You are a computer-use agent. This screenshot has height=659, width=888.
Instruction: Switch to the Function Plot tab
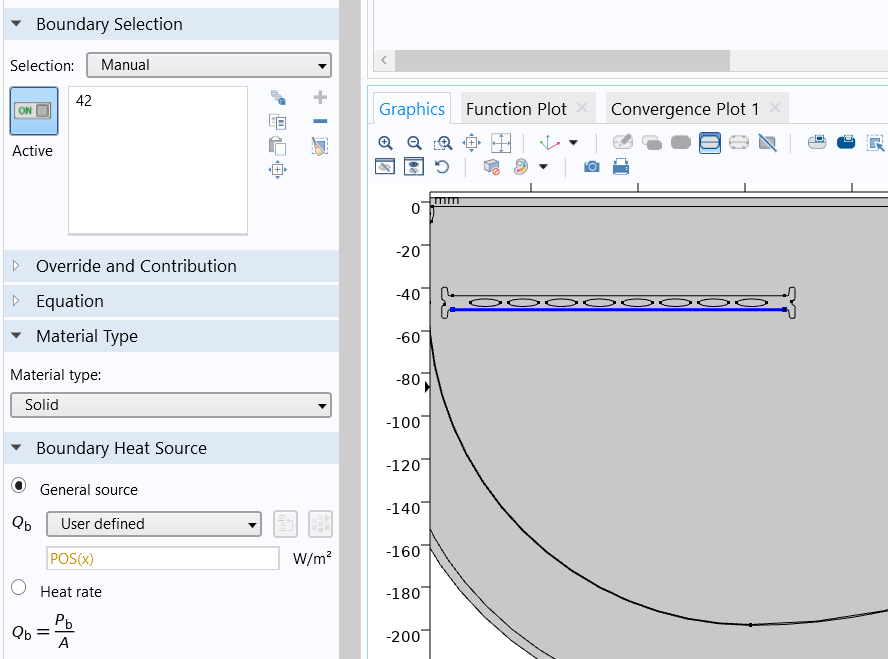coord(516,109)
